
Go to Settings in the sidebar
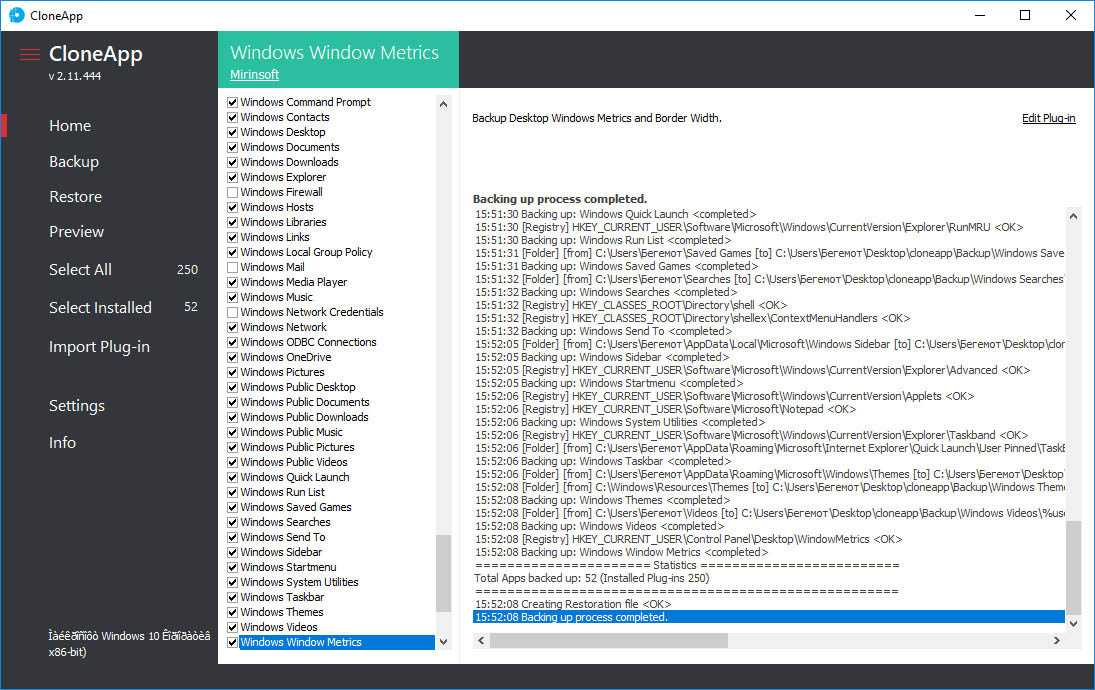tap(77, 405)
